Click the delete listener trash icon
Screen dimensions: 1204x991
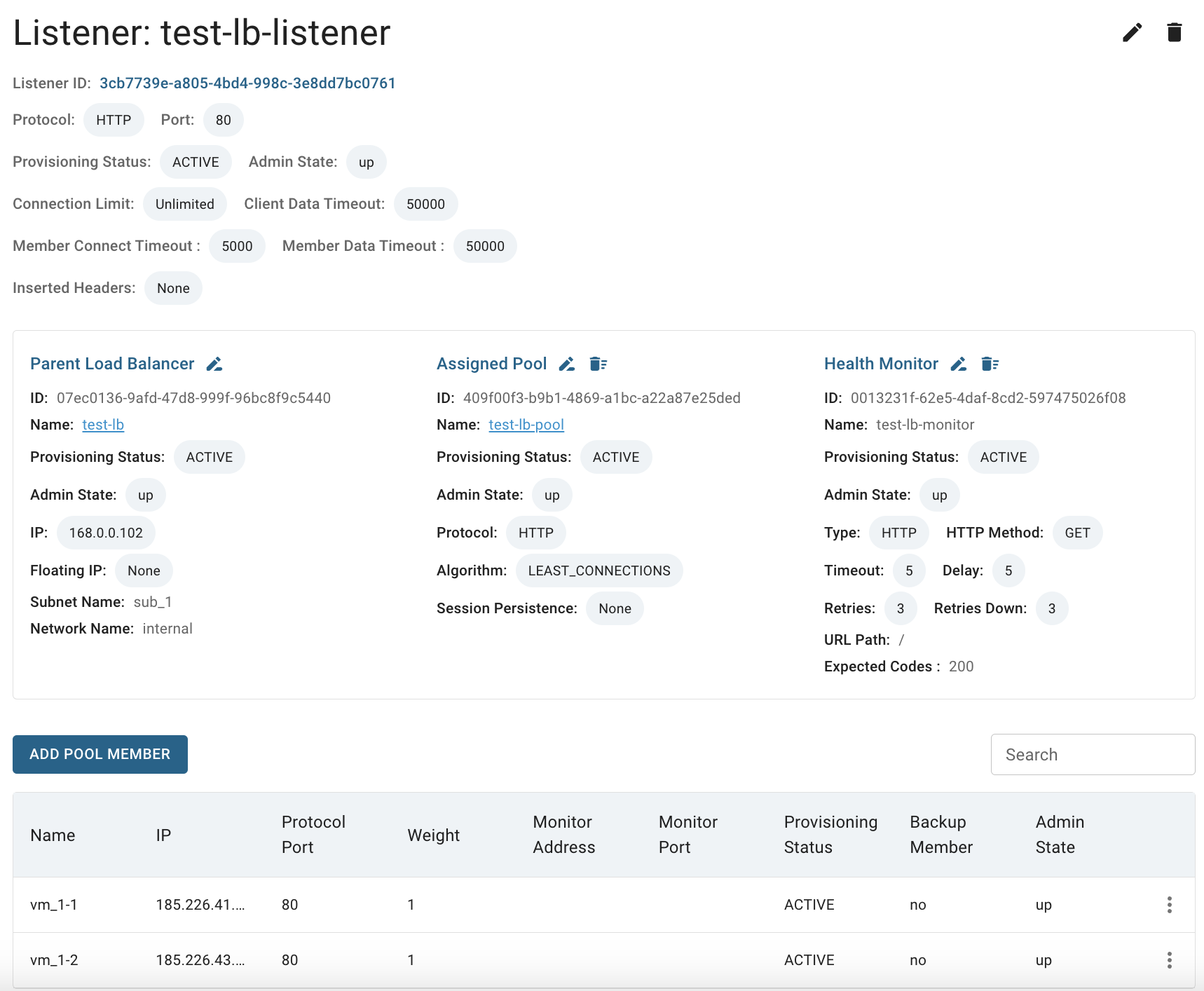tap(1175, 32)
